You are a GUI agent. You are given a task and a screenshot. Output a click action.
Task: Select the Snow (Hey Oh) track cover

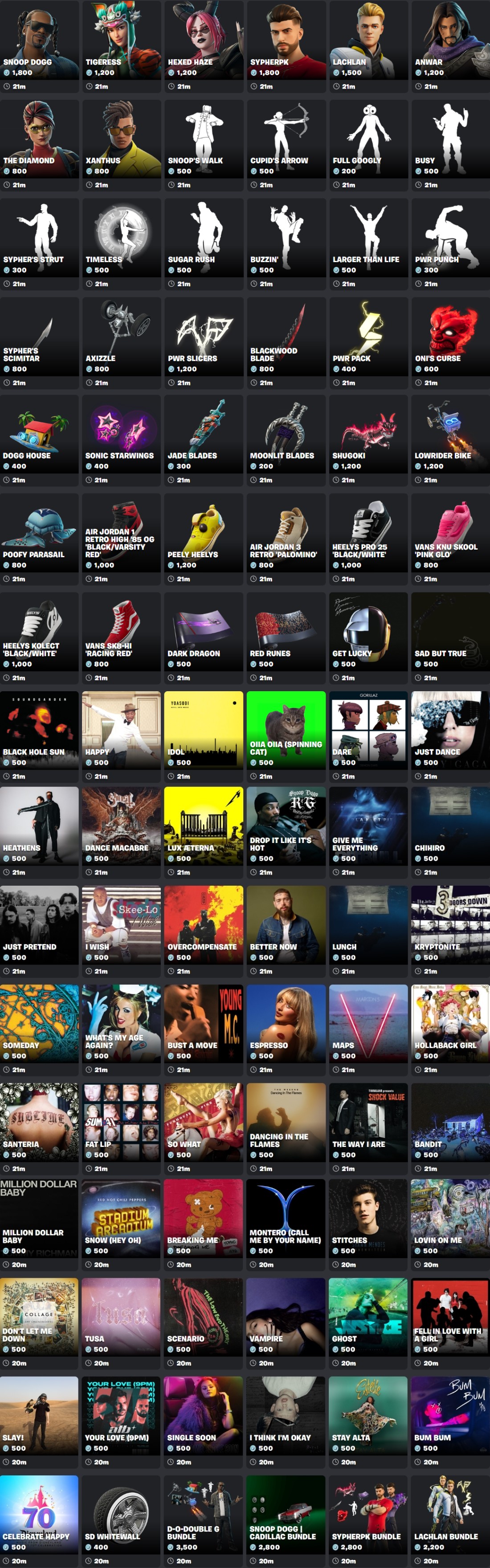[122, 1219]
